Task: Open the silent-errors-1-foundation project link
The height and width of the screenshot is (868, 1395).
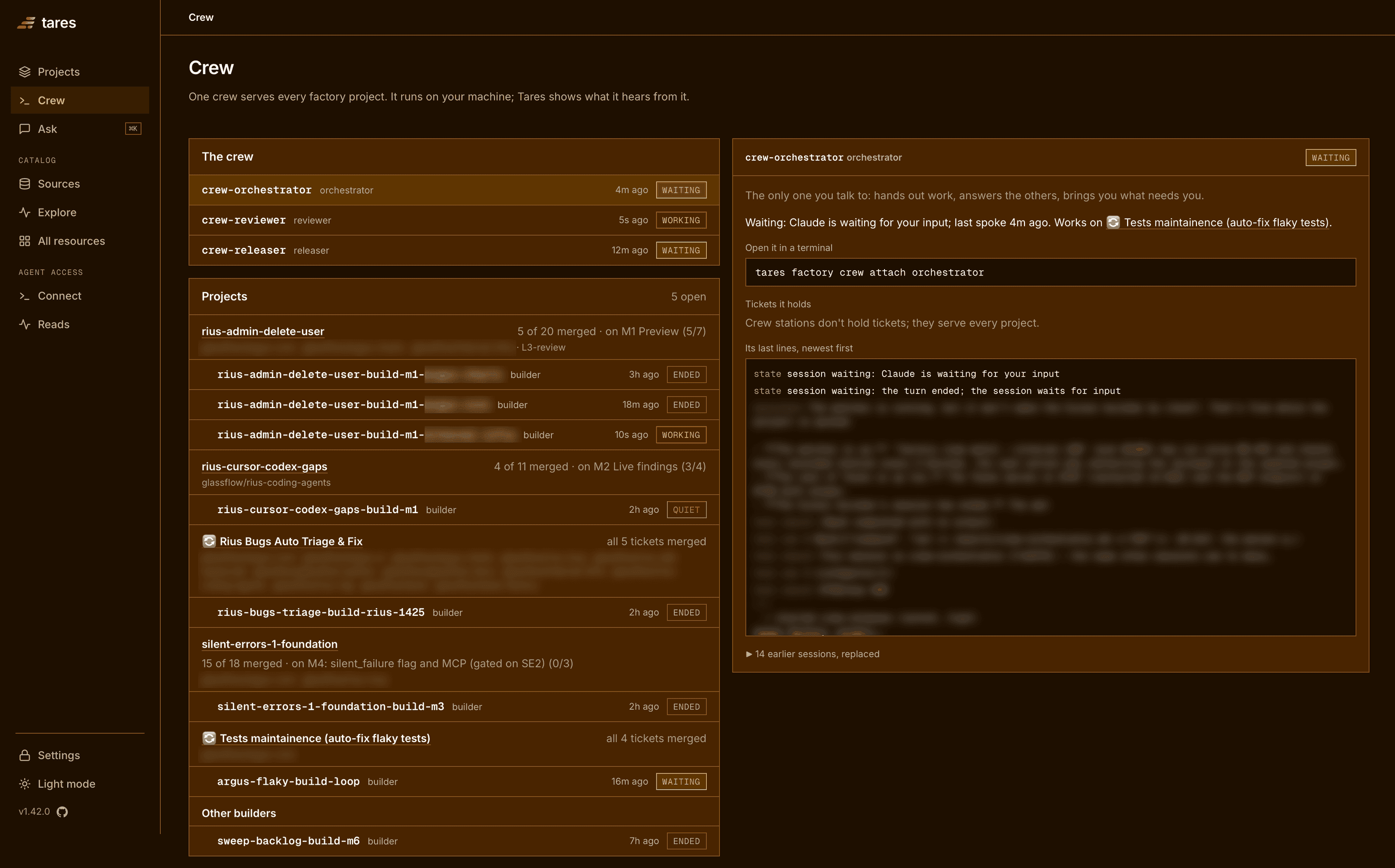Action: click(x=269, y=644)
